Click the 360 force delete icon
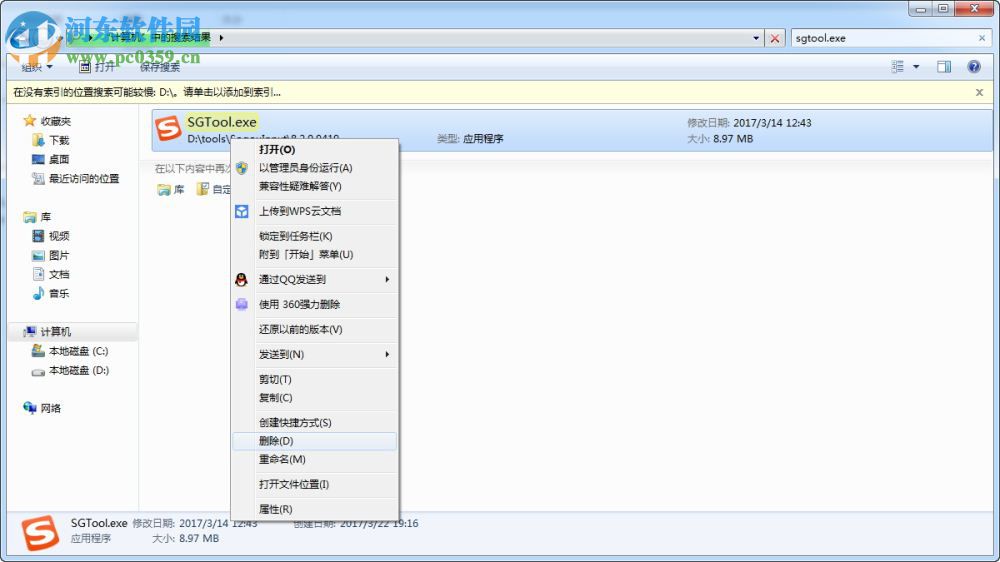 (x=242, y=304)
